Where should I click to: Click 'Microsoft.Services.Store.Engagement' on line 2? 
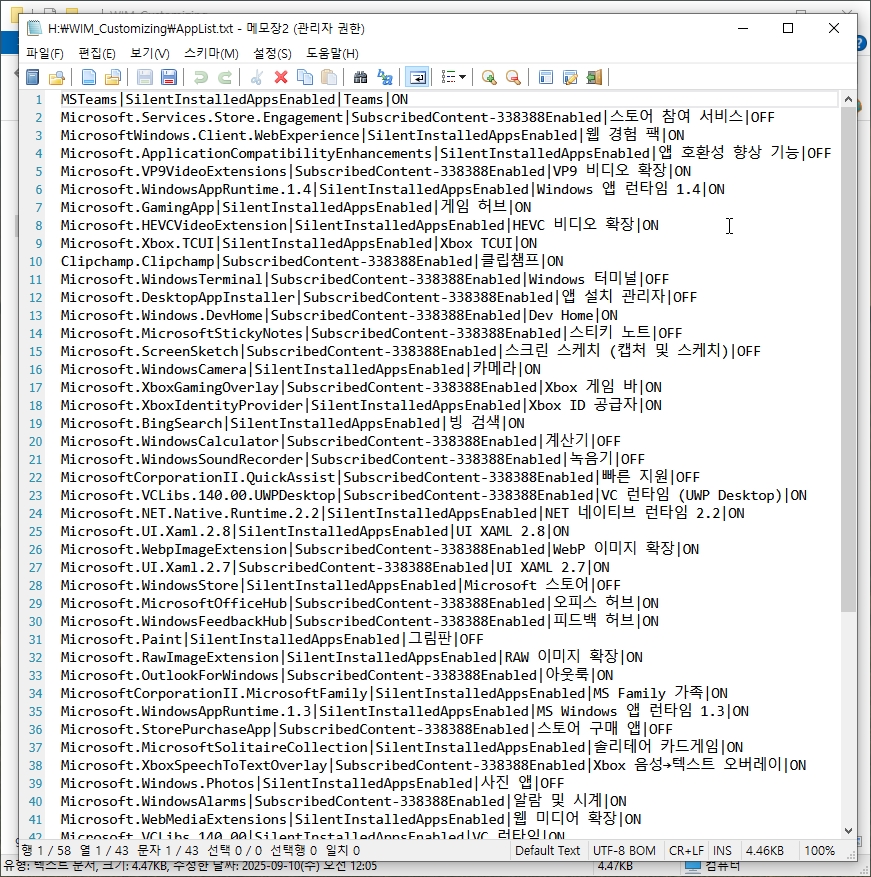[x=201, y=117]
